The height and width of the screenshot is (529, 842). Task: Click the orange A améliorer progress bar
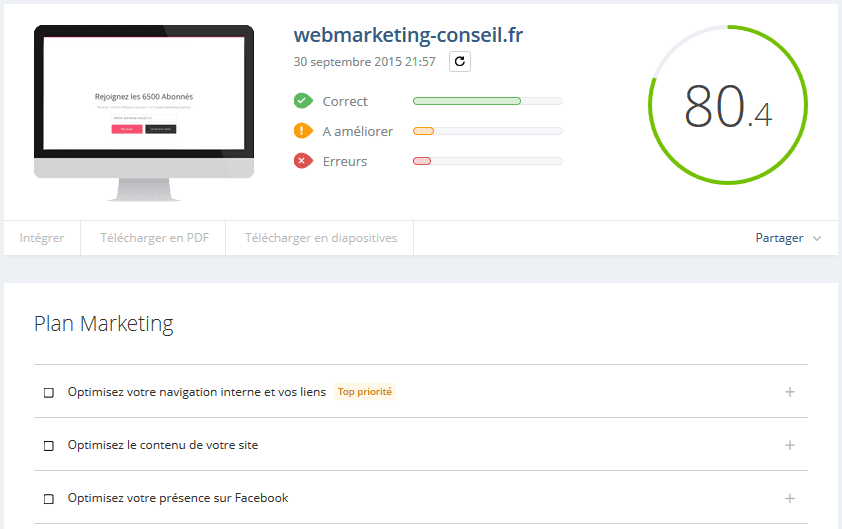pos(488,131)
